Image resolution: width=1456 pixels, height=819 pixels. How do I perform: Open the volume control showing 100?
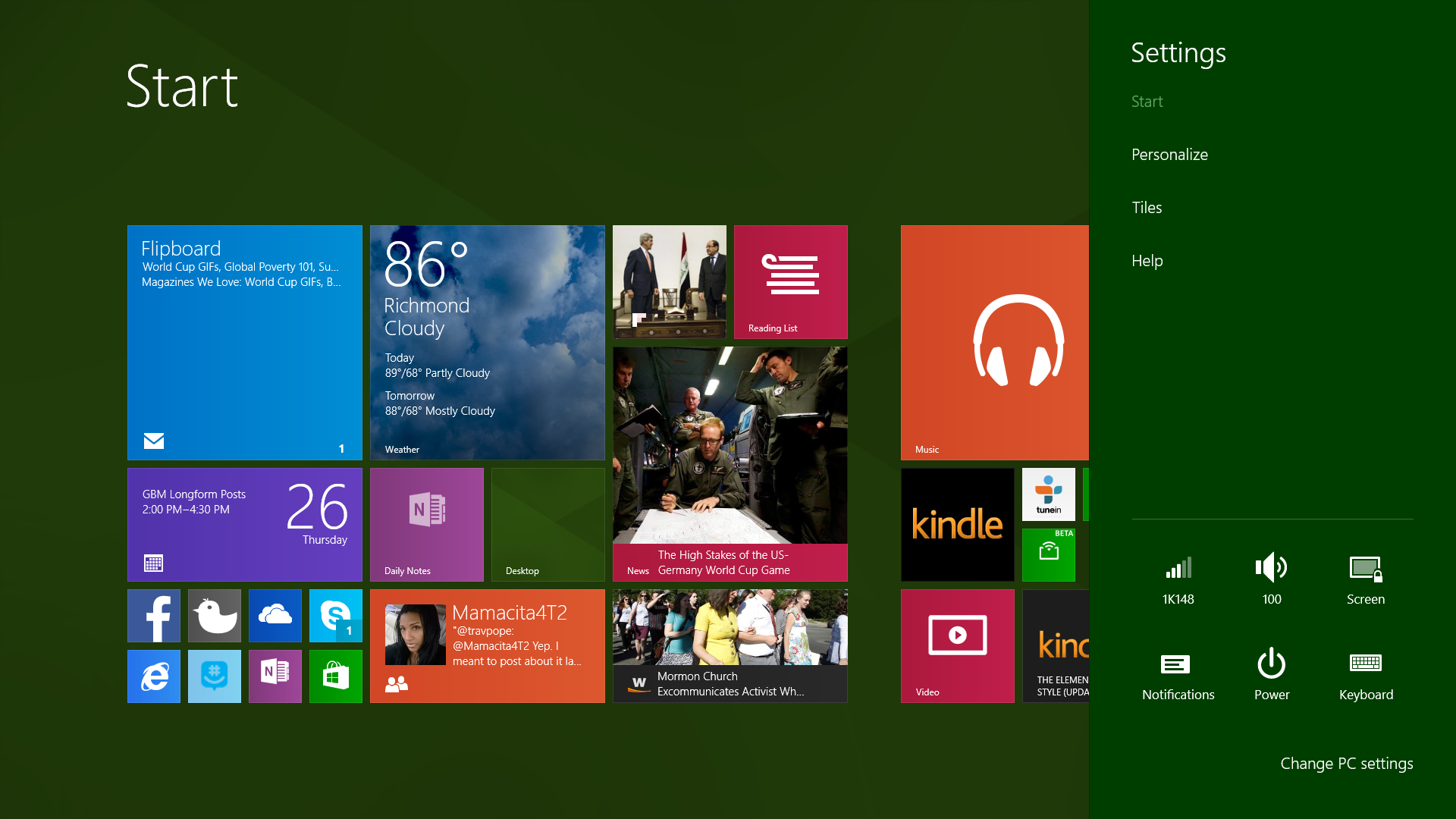1272,580
